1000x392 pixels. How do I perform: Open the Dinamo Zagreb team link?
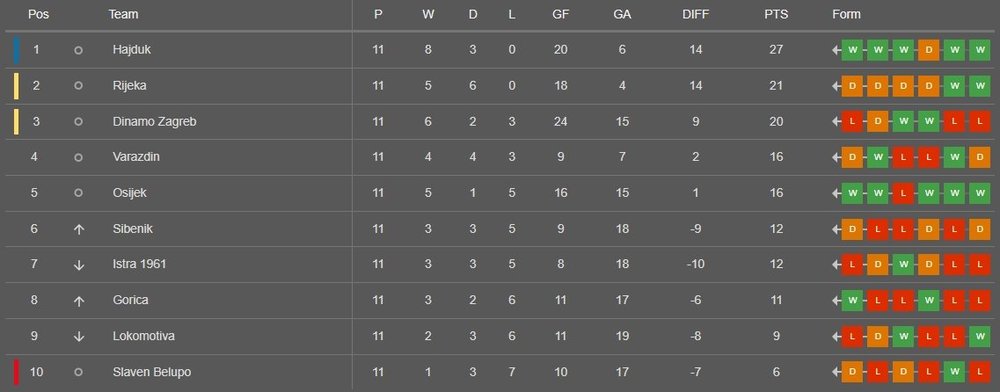[x=154, y=121]
